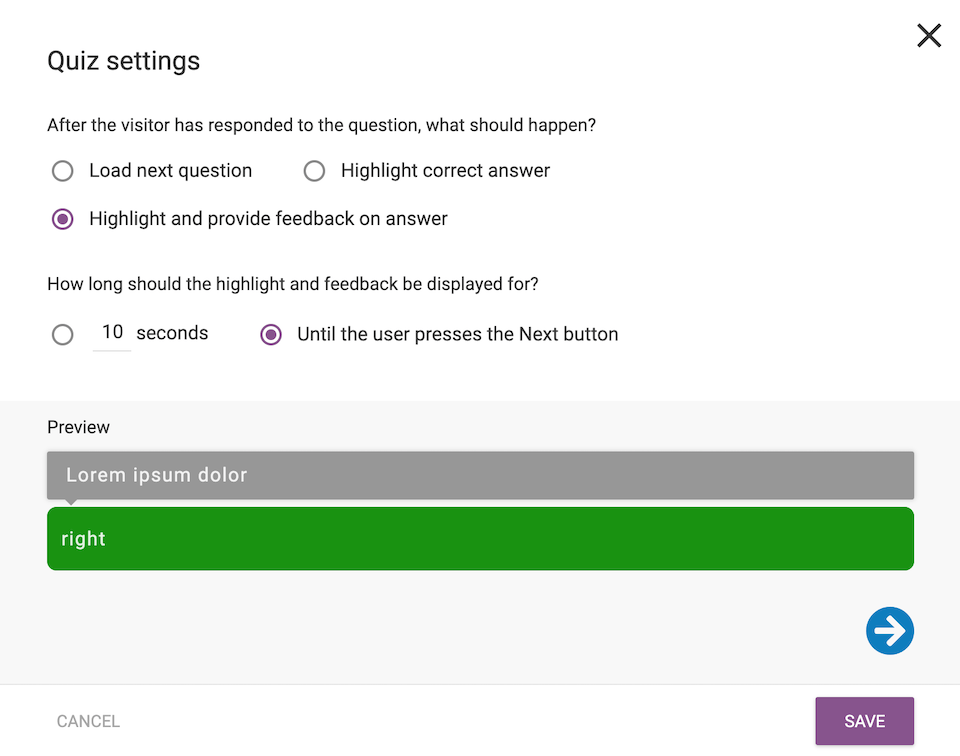Click the "Preview" section label

click(x=78, y=427)
